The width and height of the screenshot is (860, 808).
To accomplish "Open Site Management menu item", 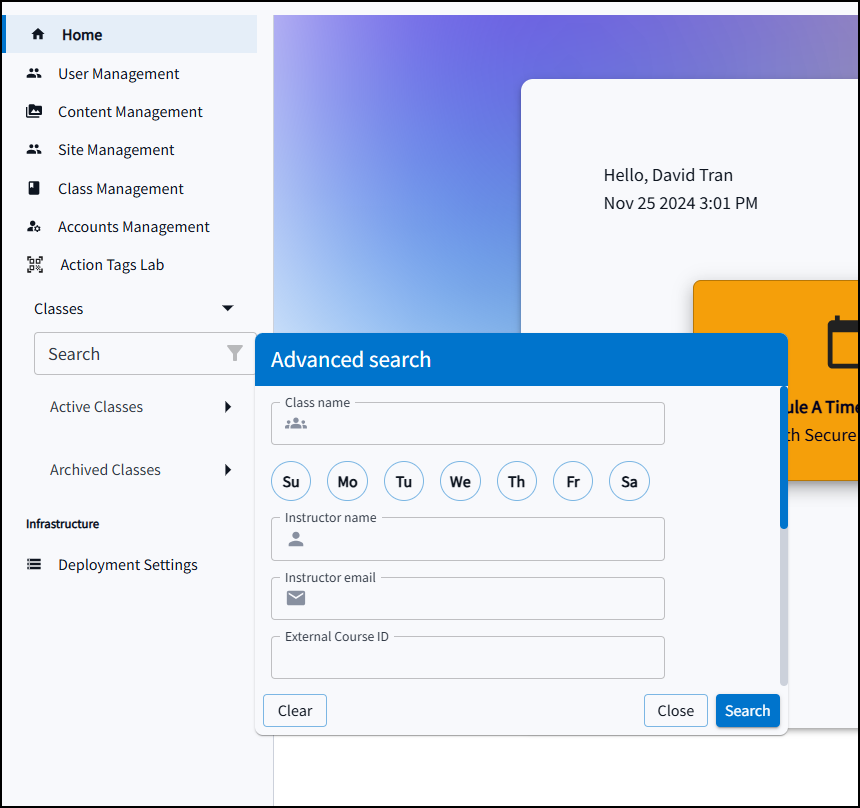I will 116,150.
